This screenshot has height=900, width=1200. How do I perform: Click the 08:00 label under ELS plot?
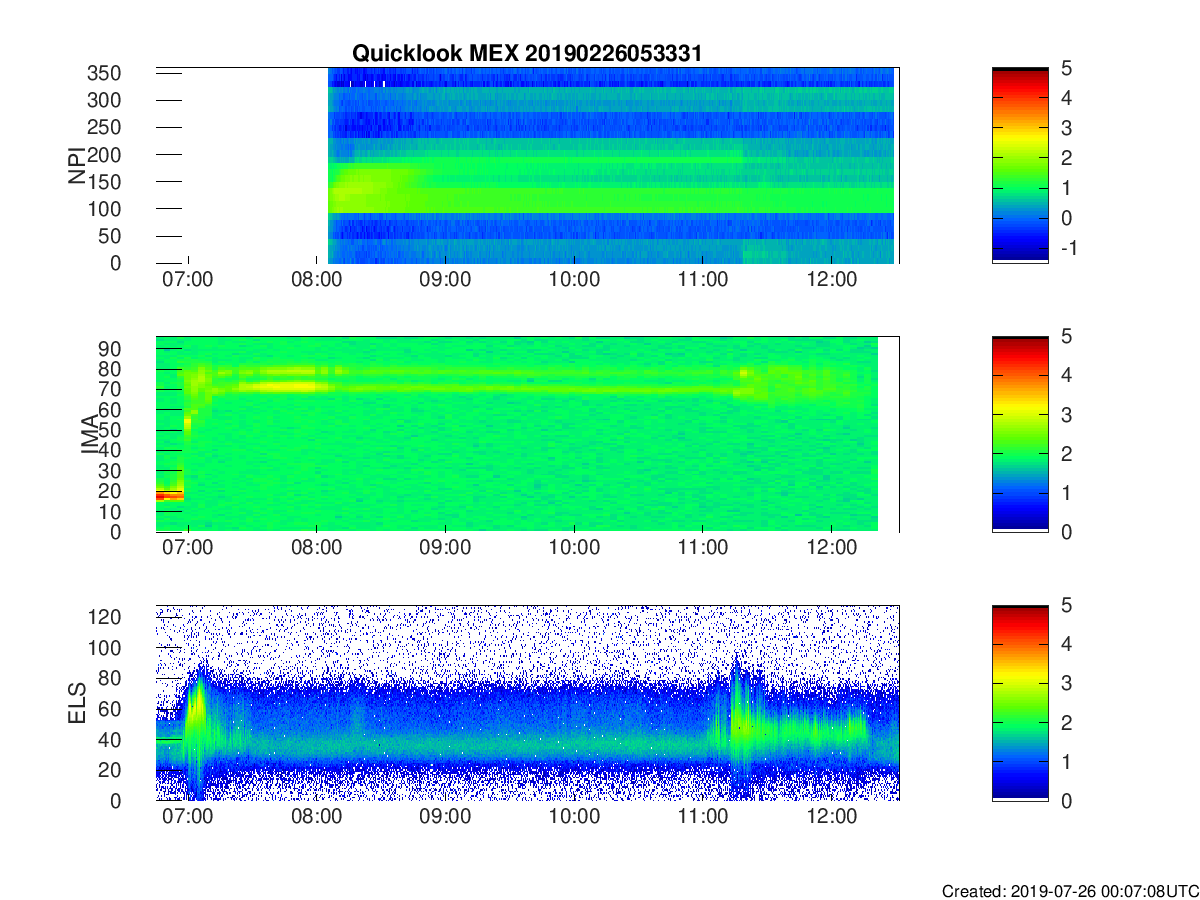tap(316, 817)
